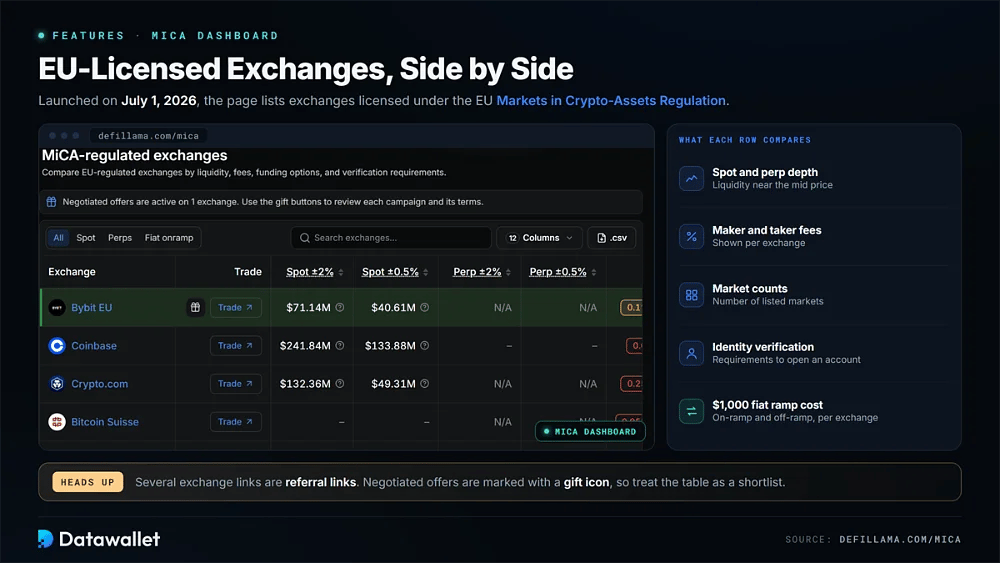
Task: Click the WHAT EACH ROW COMPARES heading
Action: 745,140
